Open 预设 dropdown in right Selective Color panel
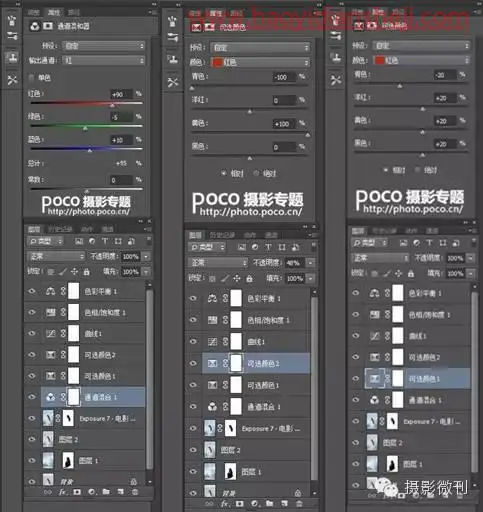This screenshot has height=512, width=483. [x=421, y=45]
